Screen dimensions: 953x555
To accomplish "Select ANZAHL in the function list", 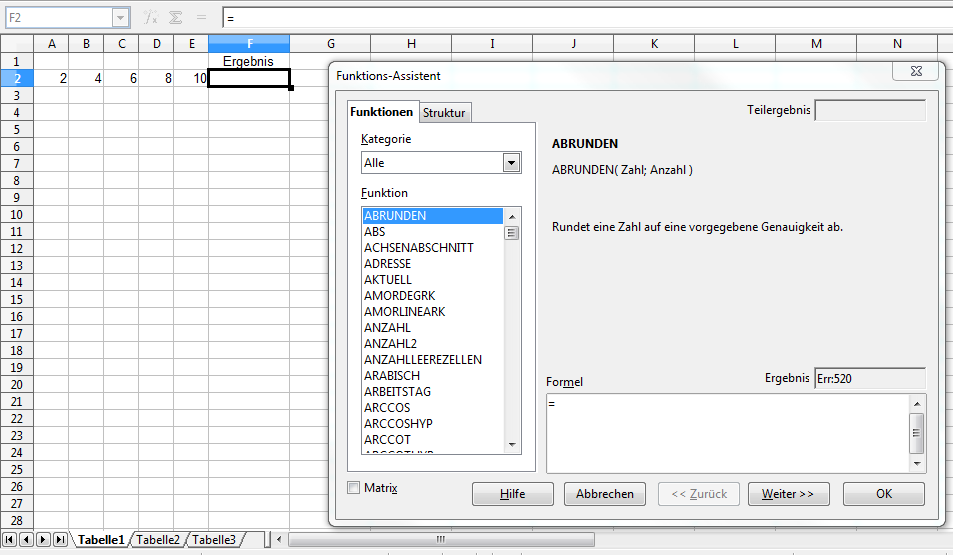I will click(x=387, y=328).
